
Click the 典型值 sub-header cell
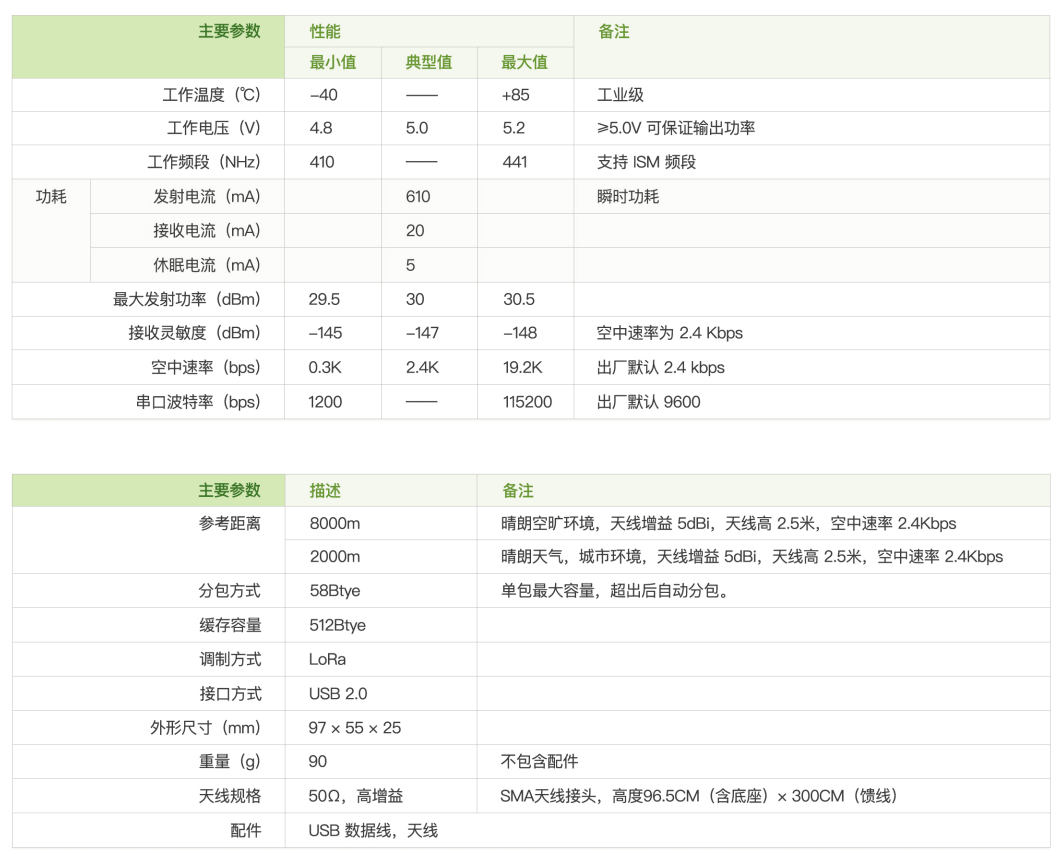428,62
